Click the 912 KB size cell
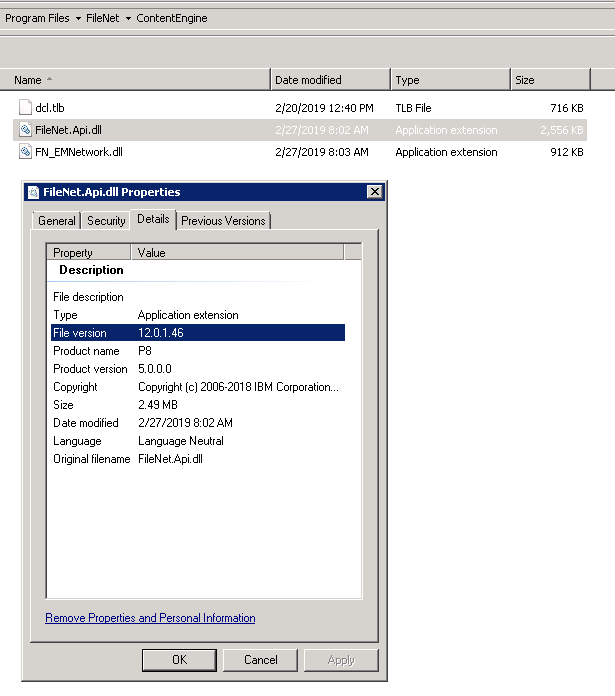615x696 pixels. [567, 152]
